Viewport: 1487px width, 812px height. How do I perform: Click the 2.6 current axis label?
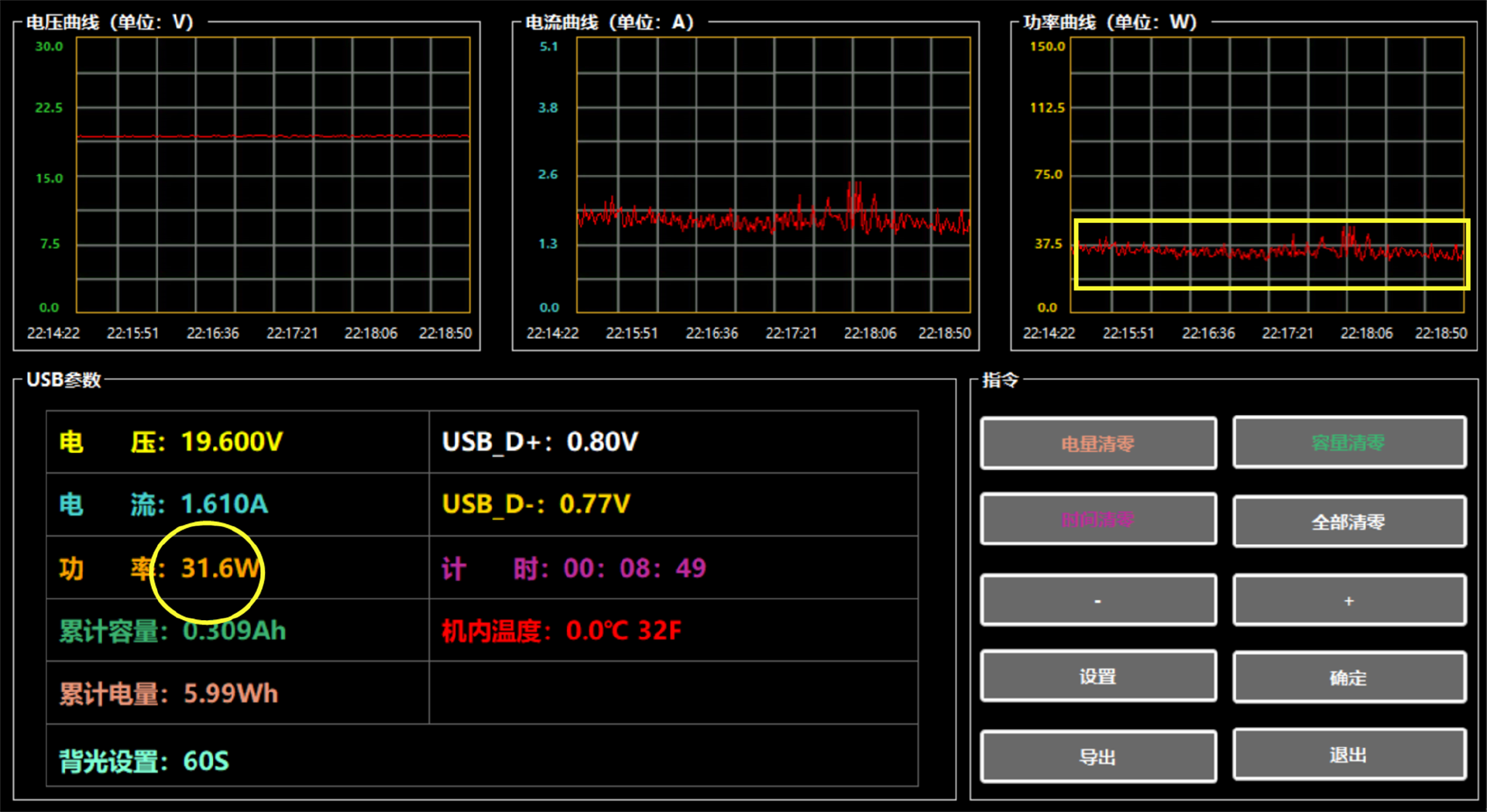pos(548,174)
